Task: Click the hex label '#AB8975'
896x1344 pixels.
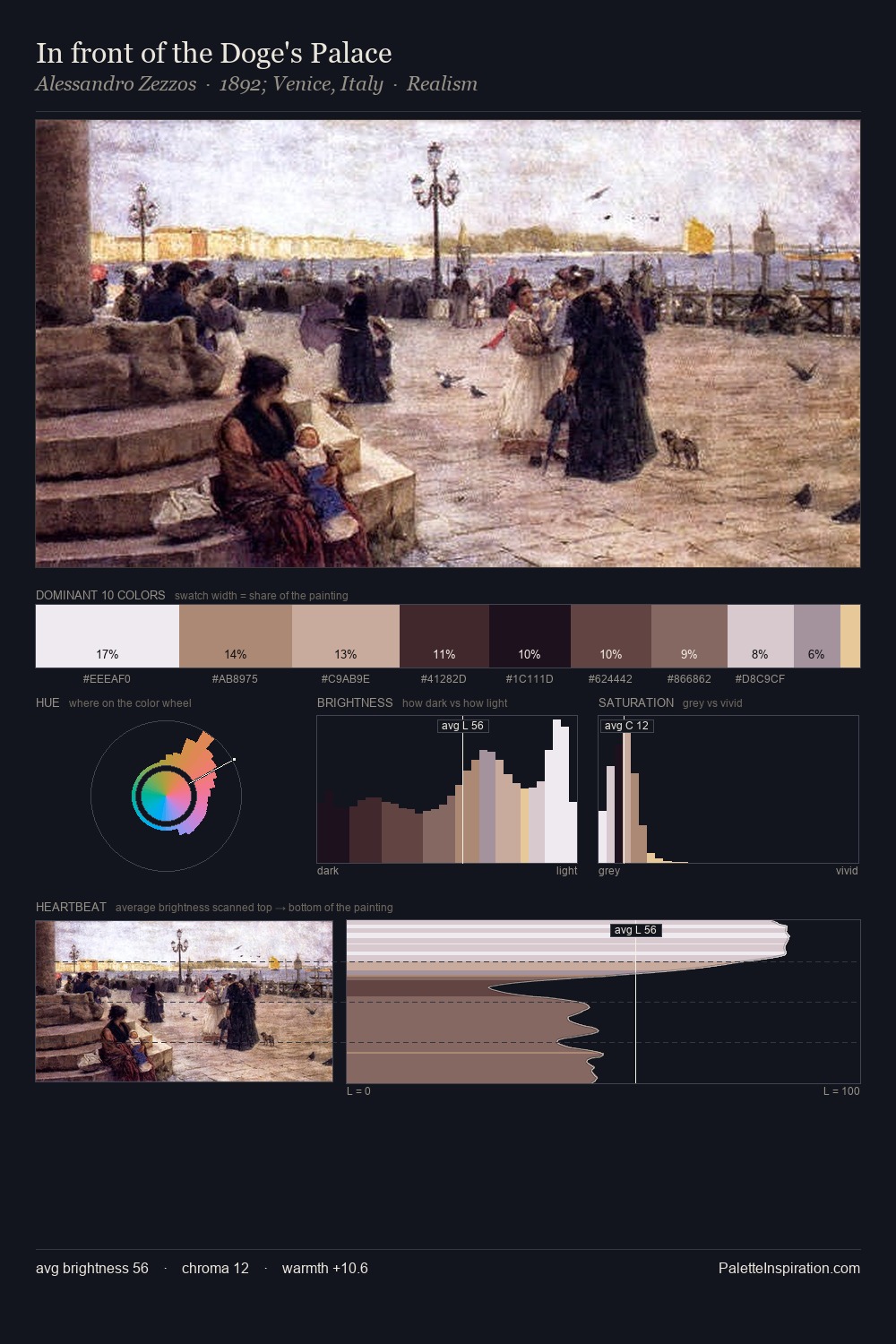Action: [235, 679]
